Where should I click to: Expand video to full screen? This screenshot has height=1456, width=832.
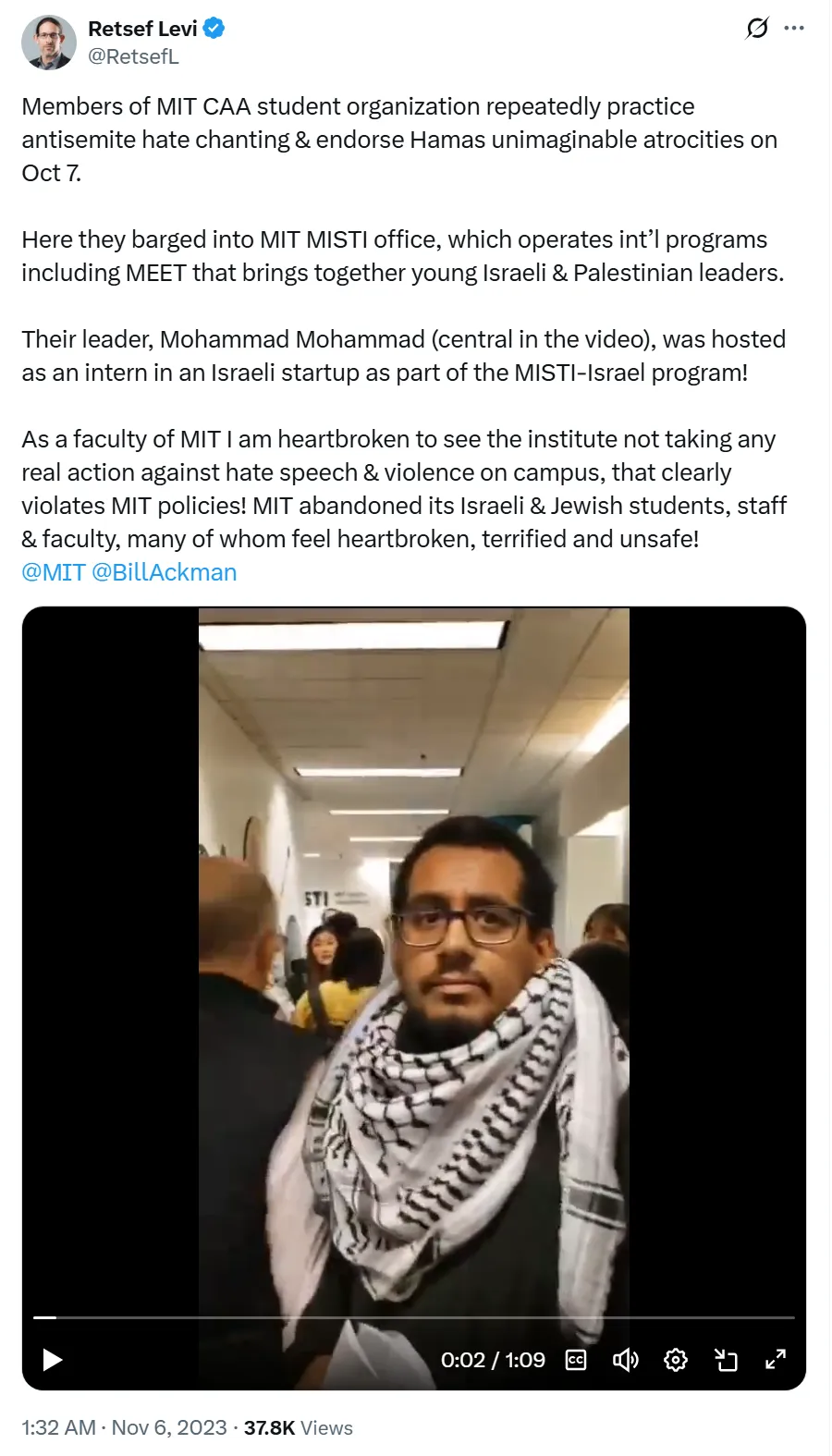click(776, 1359)
